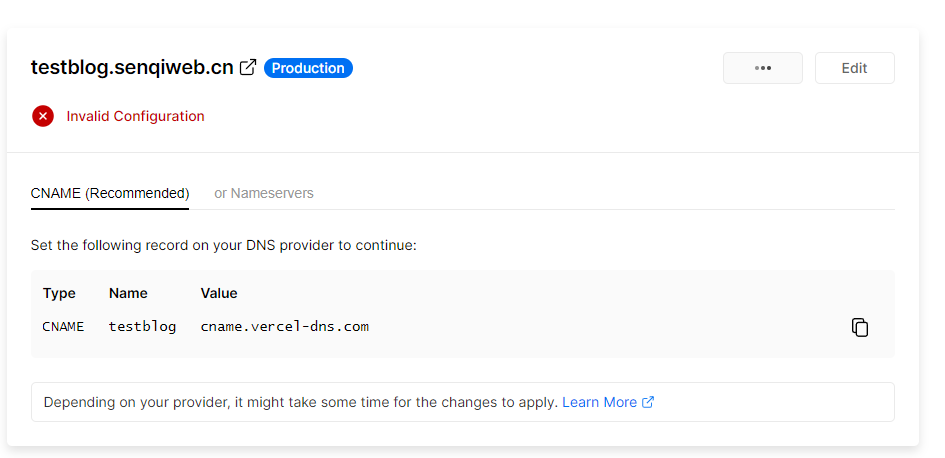Screen dimensions: 945x458
Task: Select the CNAME (Recommended) tab
Action: (x=110, y=193)
